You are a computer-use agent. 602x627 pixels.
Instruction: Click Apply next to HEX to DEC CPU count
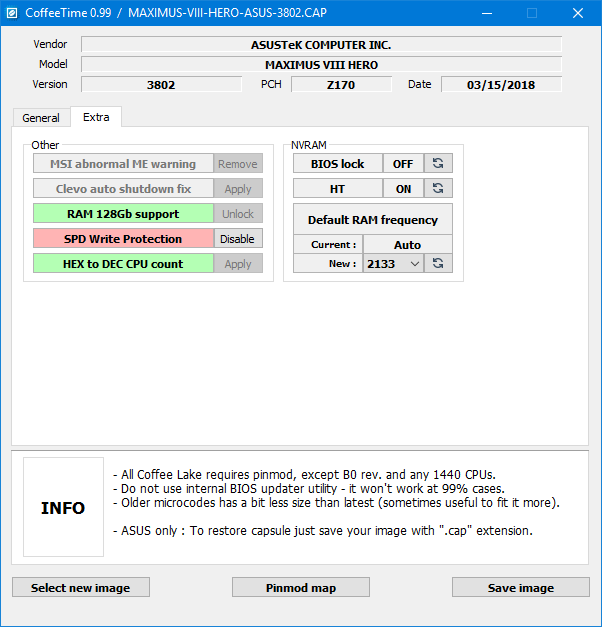[x=238, y=264]
